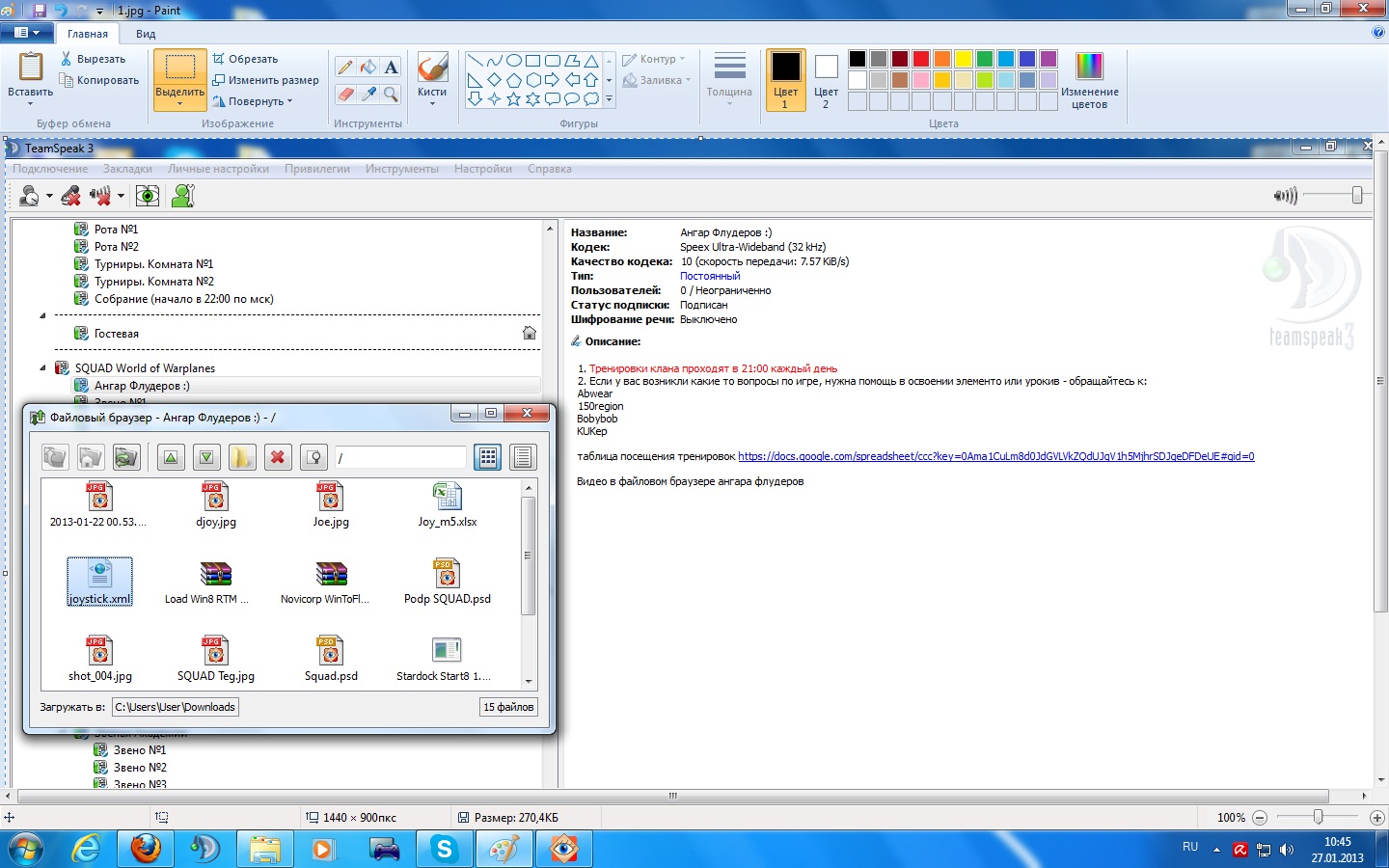The width and height of the screenshot is (1389, 868).
Task: Click the Windows Start button
Action: [x=26, y=849]
